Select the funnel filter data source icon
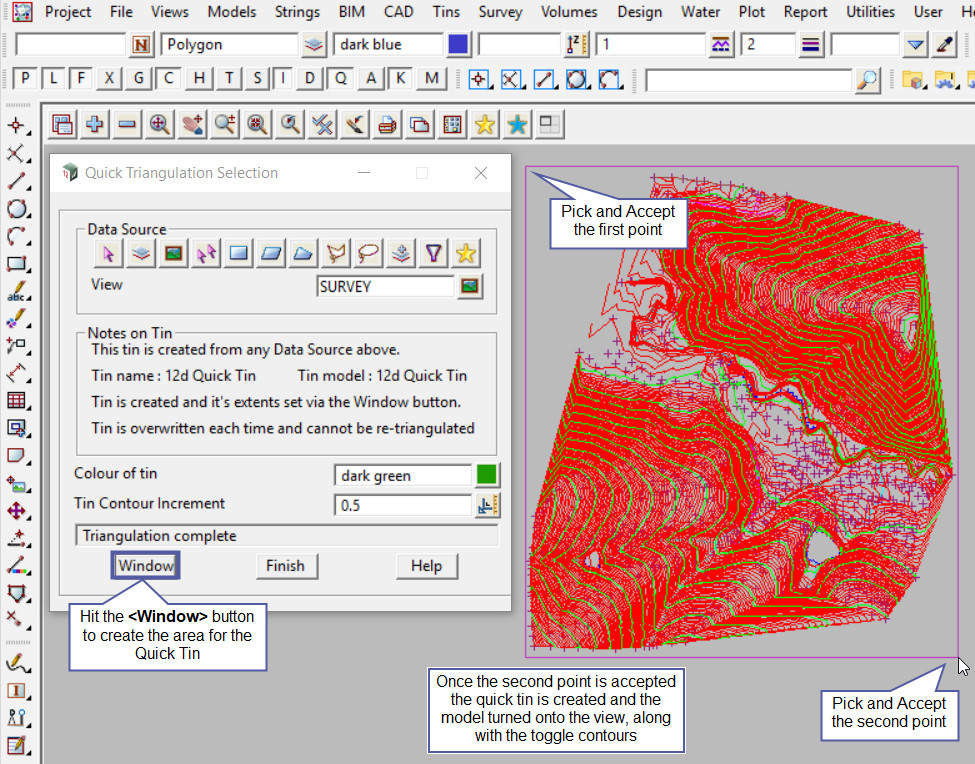Screen dimensions: 975x764 [x=432, y=254]
